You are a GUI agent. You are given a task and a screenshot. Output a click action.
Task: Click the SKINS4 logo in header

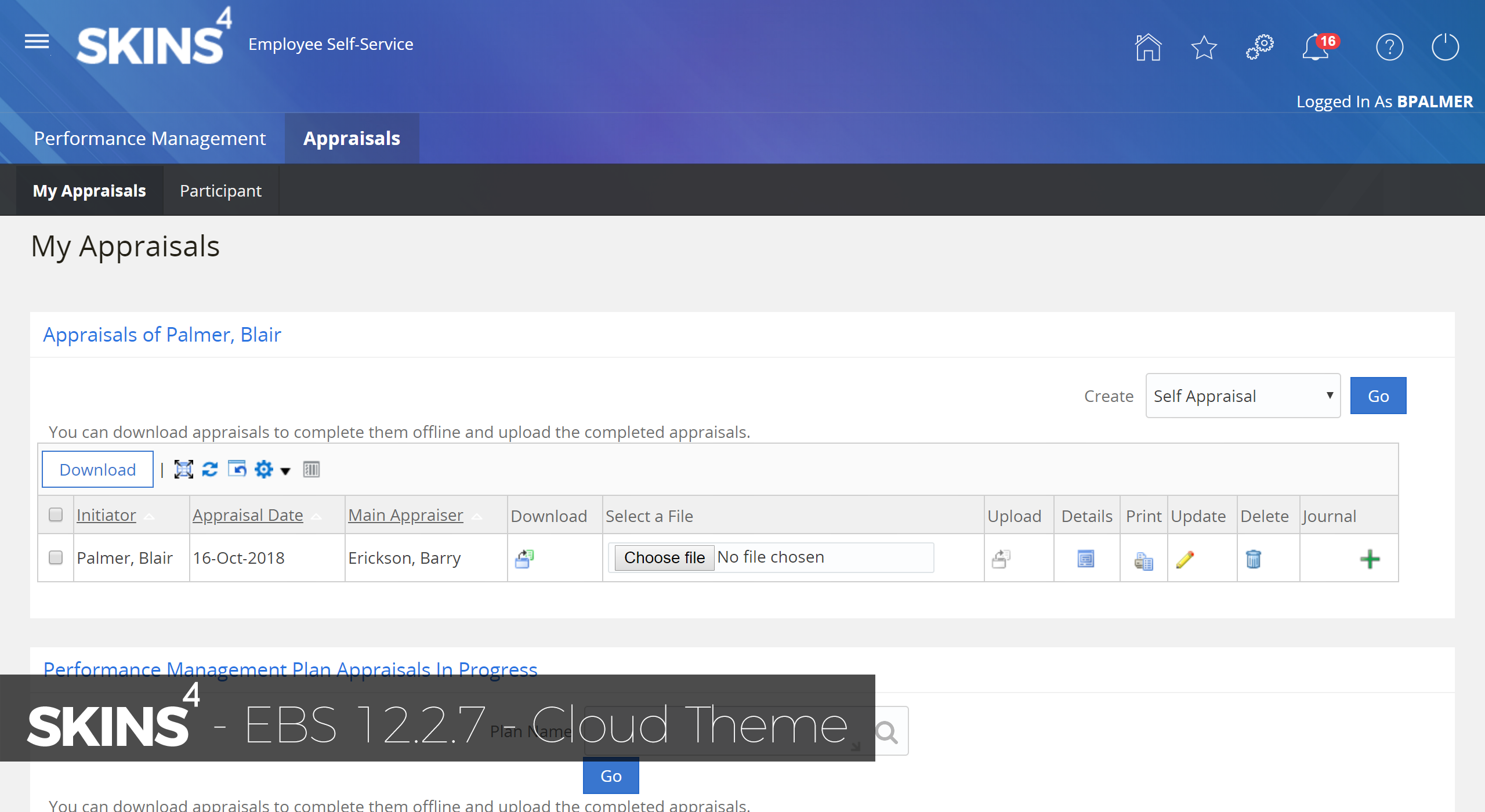point(154,36)
